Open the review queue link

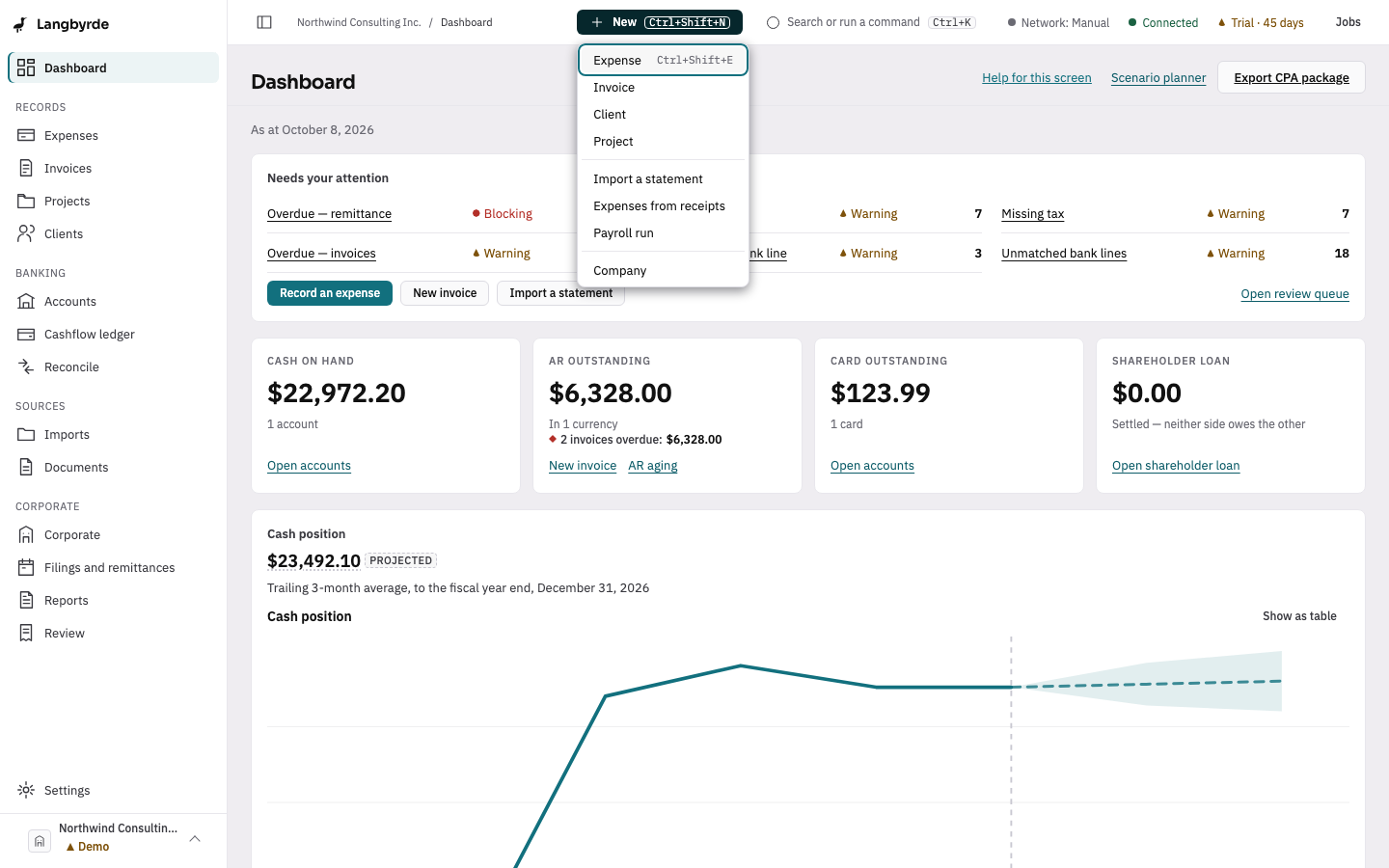click(x=1294, y=294)
